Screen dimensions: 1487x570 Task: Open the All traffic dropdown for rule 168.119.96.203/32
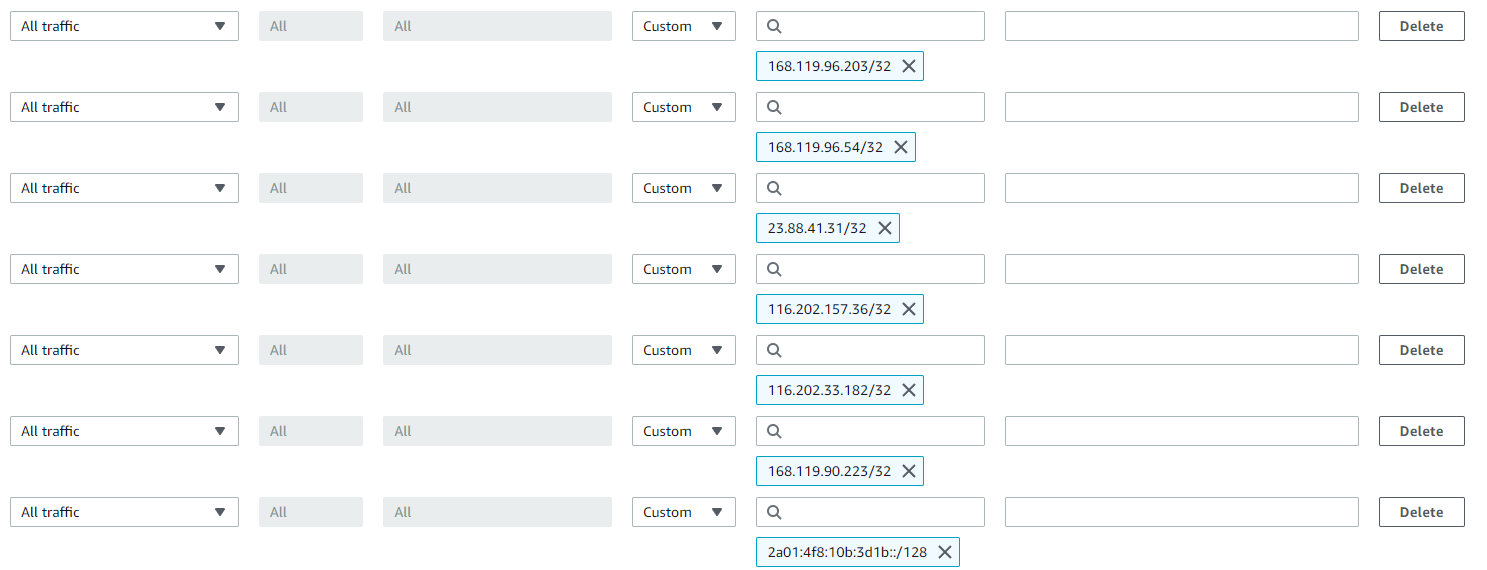124,26
